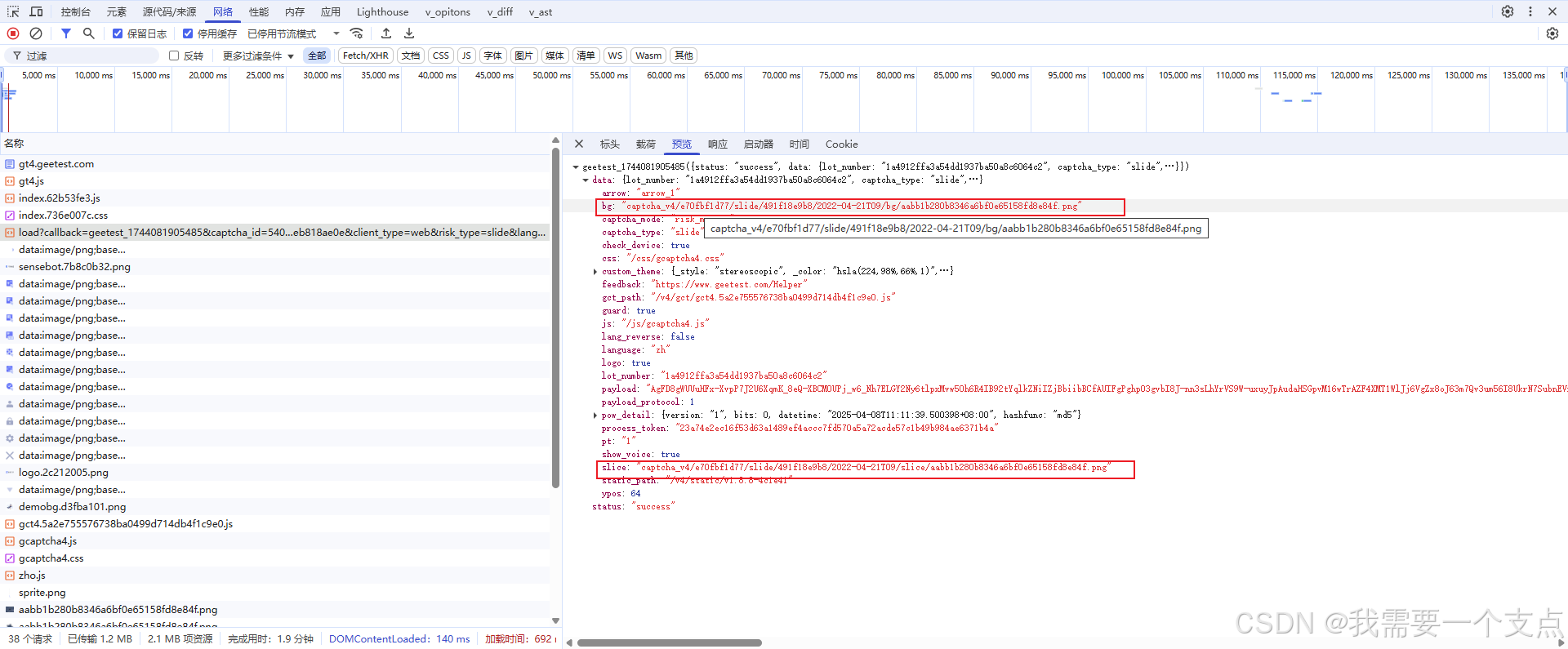
Task: Collapse the root geetest response object
Action: (x=576, y=167)
